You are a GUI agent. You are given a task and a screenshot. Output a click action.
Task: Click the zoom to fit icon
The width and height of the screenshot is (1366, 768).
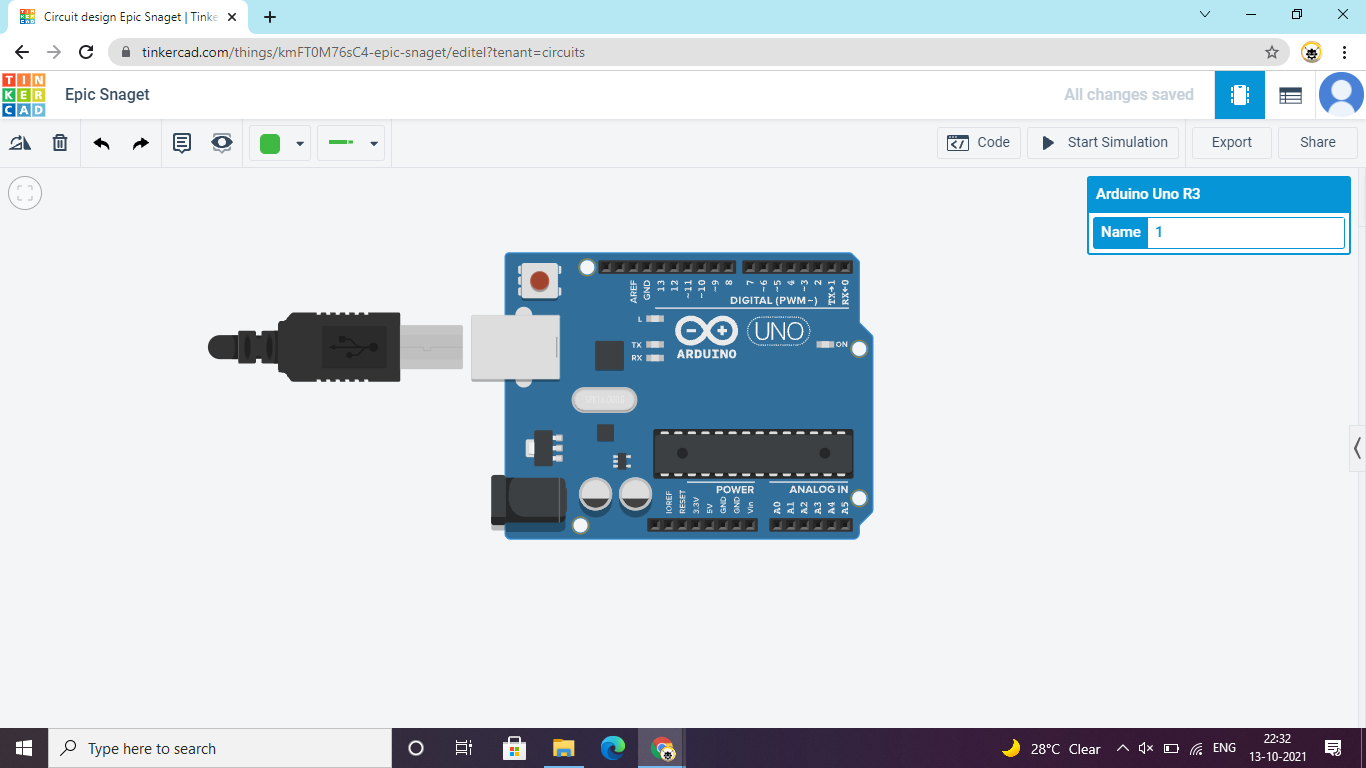coord(25,193)
